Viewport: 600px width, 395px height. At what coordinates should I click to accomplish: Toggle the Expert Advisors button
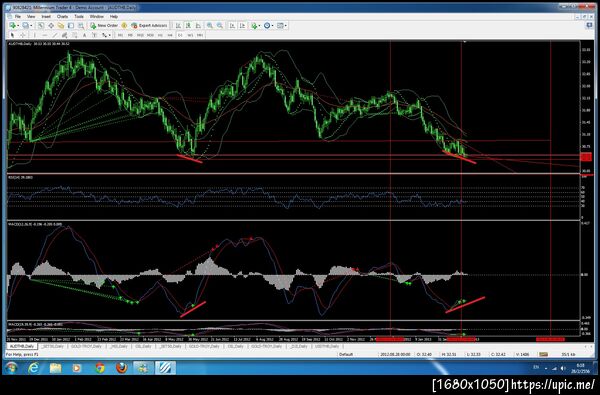(x=149, y=26)
